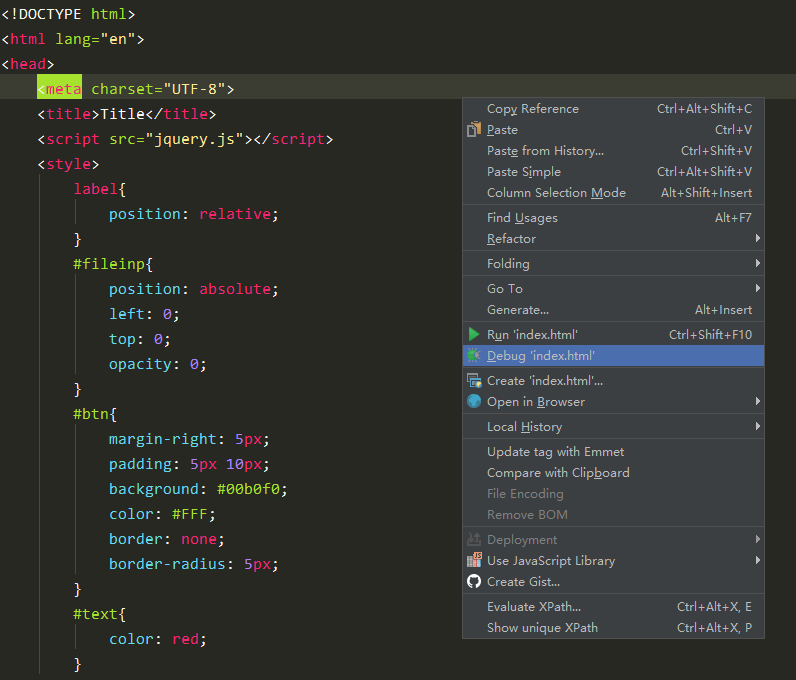This screenshot has height=680, width=796.
Task: Click the charset="UTF-8" attribute
Action: coord(158,89)
